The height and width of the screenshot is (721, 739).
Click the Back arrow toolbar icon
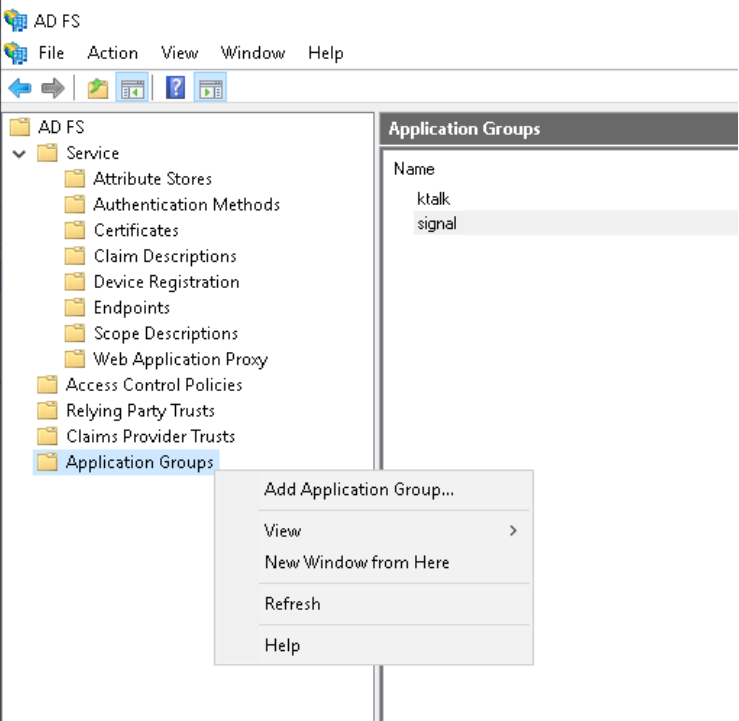(x=19, y=88)
